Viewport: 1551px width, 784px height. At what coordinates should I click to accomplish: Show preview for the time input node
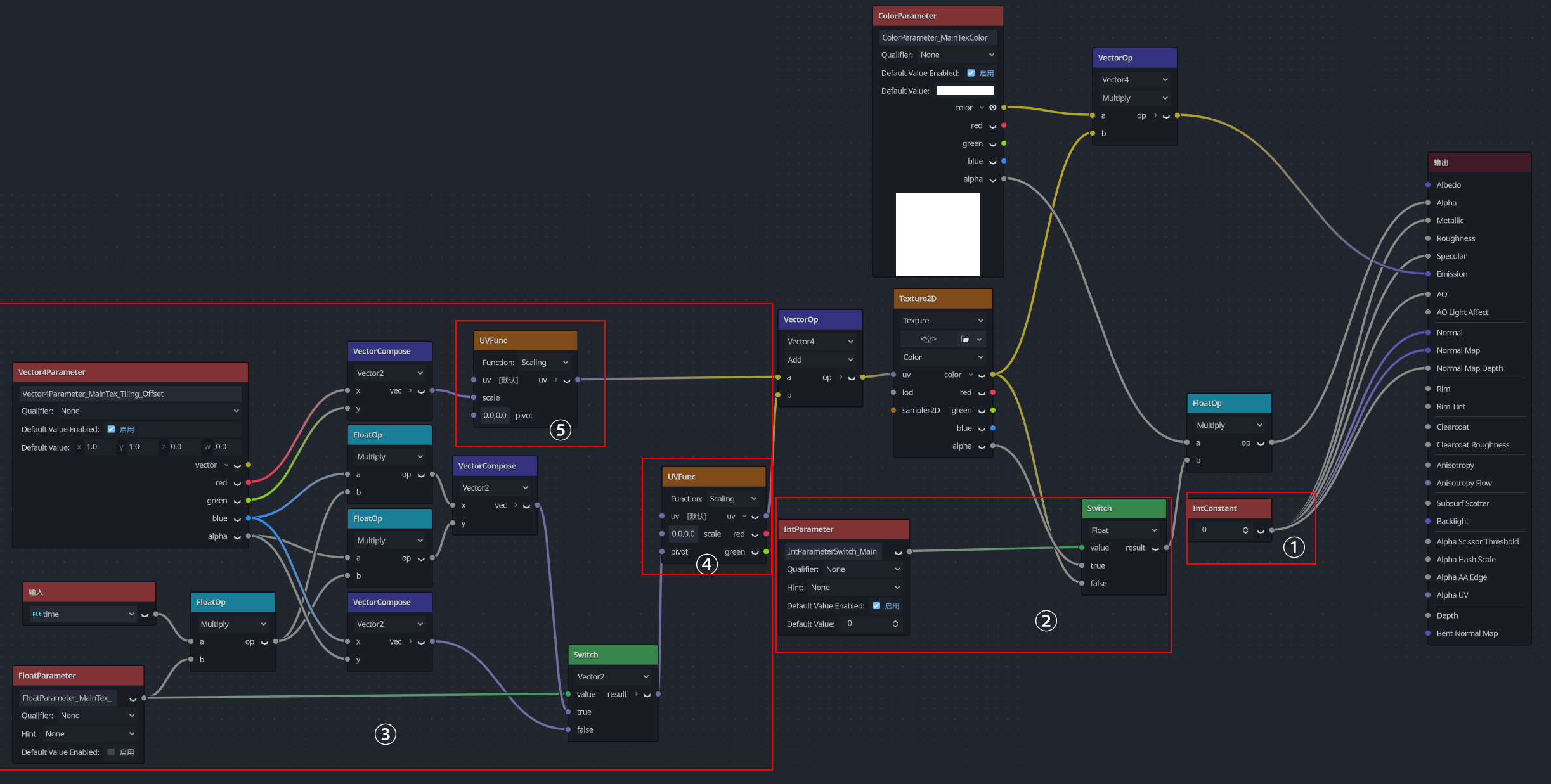point(145,614)
